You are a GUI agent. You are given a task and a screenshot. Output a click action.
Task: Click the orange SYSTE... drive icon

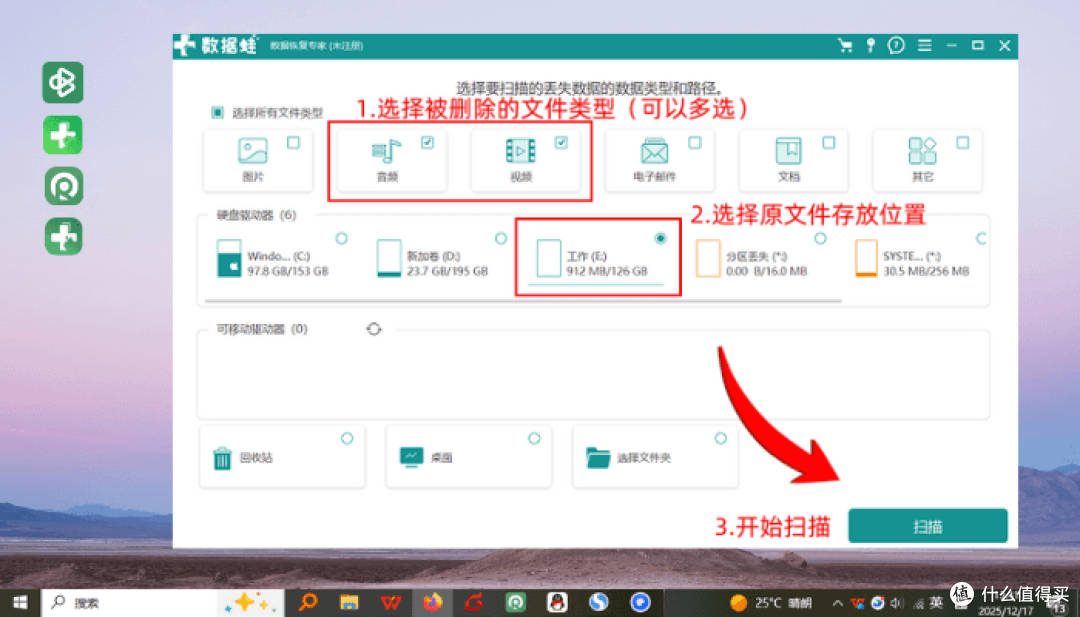tap(866, 258)
